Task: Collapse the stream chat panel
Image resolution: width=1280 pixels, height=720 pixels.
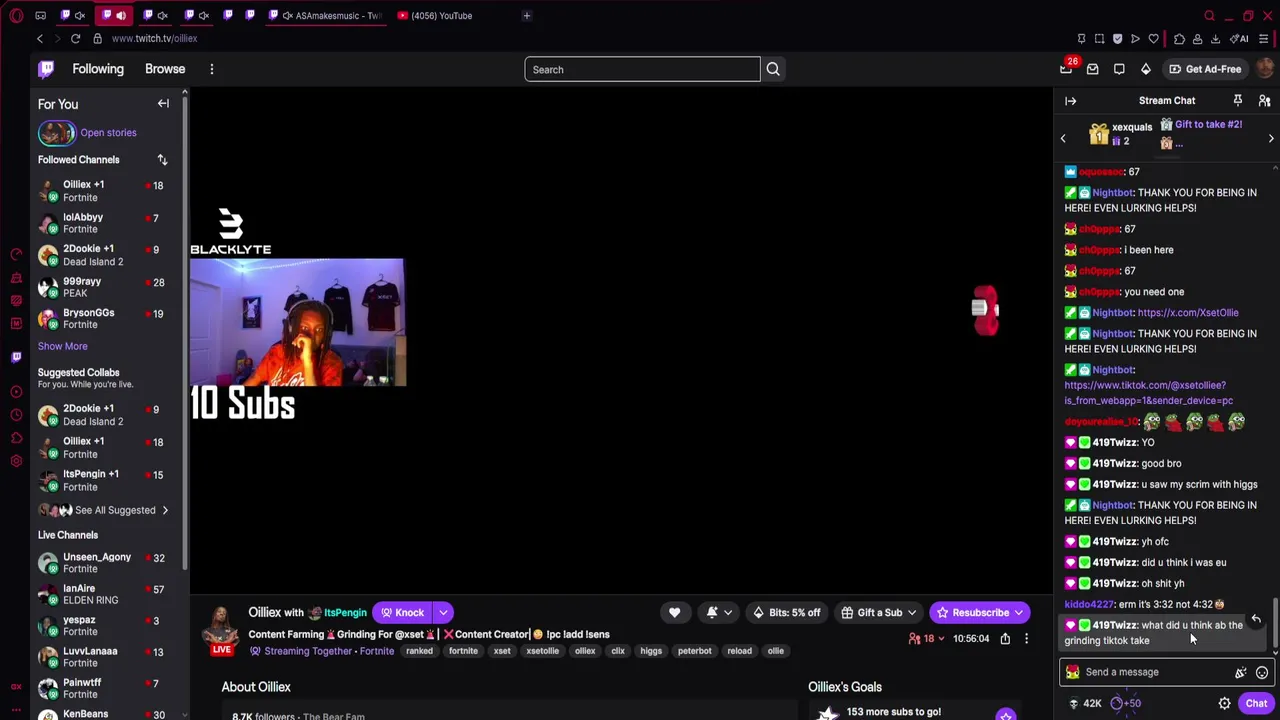Action: click(1071, 100)
